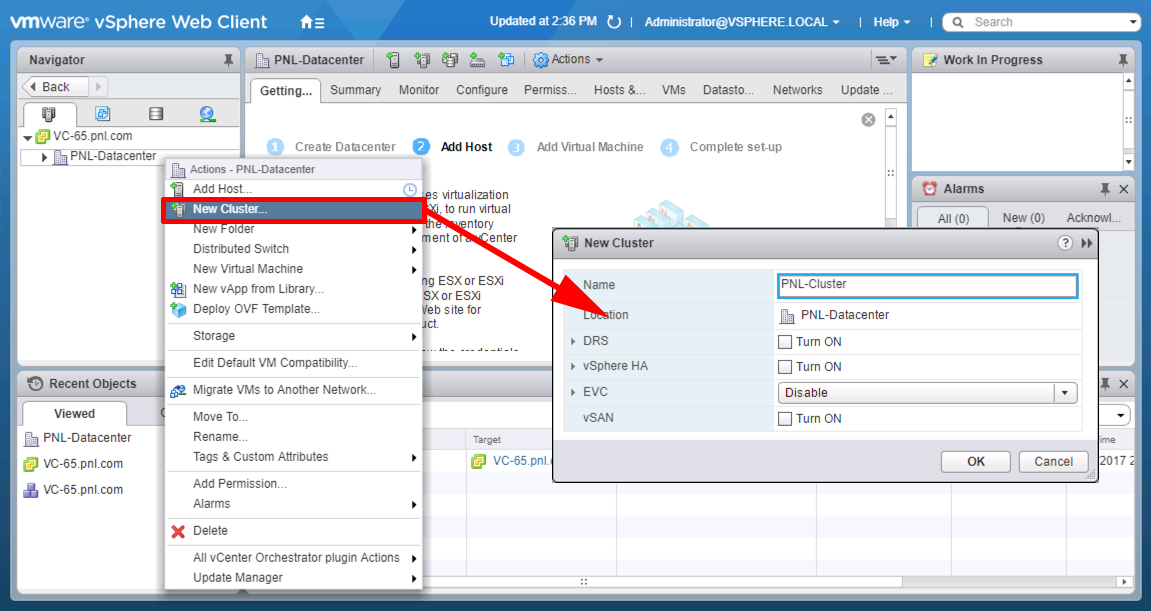The height and width of the screenshot is (611, 1151).
Task: Select Rename in context menu
Action: [x=294, y=437]
